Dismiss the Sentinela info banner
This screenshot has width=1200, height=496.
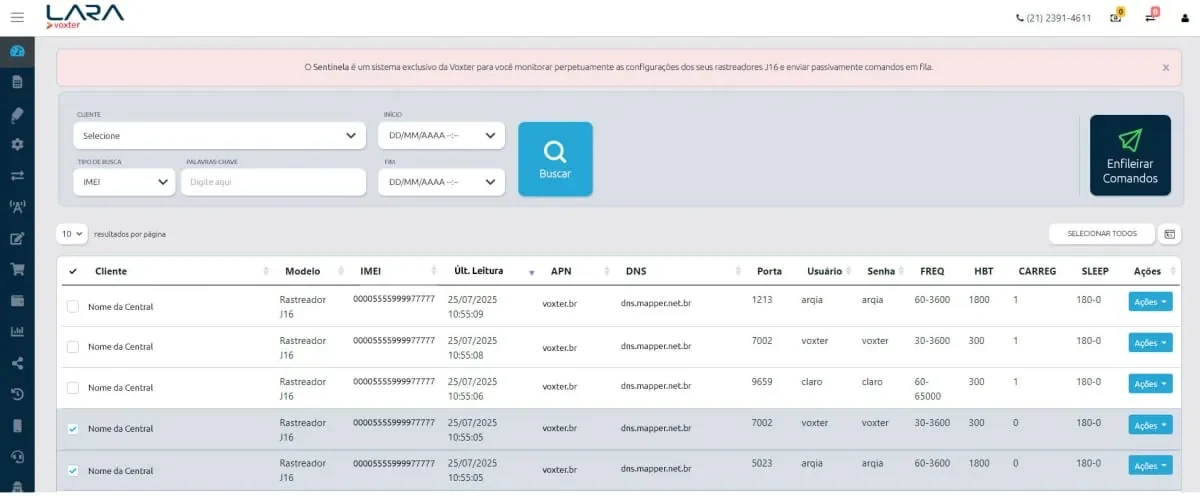1165,67
